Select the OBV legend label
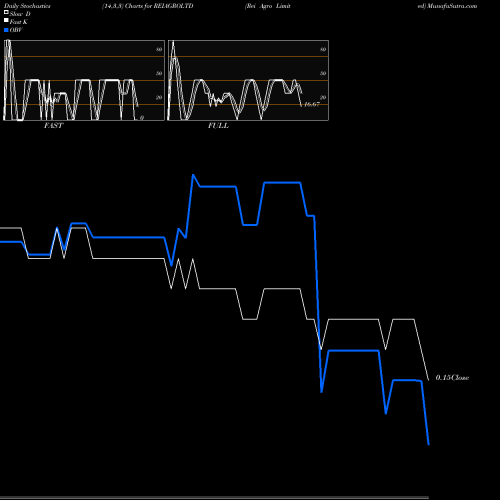Image resolution: width=500 pixels, height=500 pixels. (x=16, y=30)
